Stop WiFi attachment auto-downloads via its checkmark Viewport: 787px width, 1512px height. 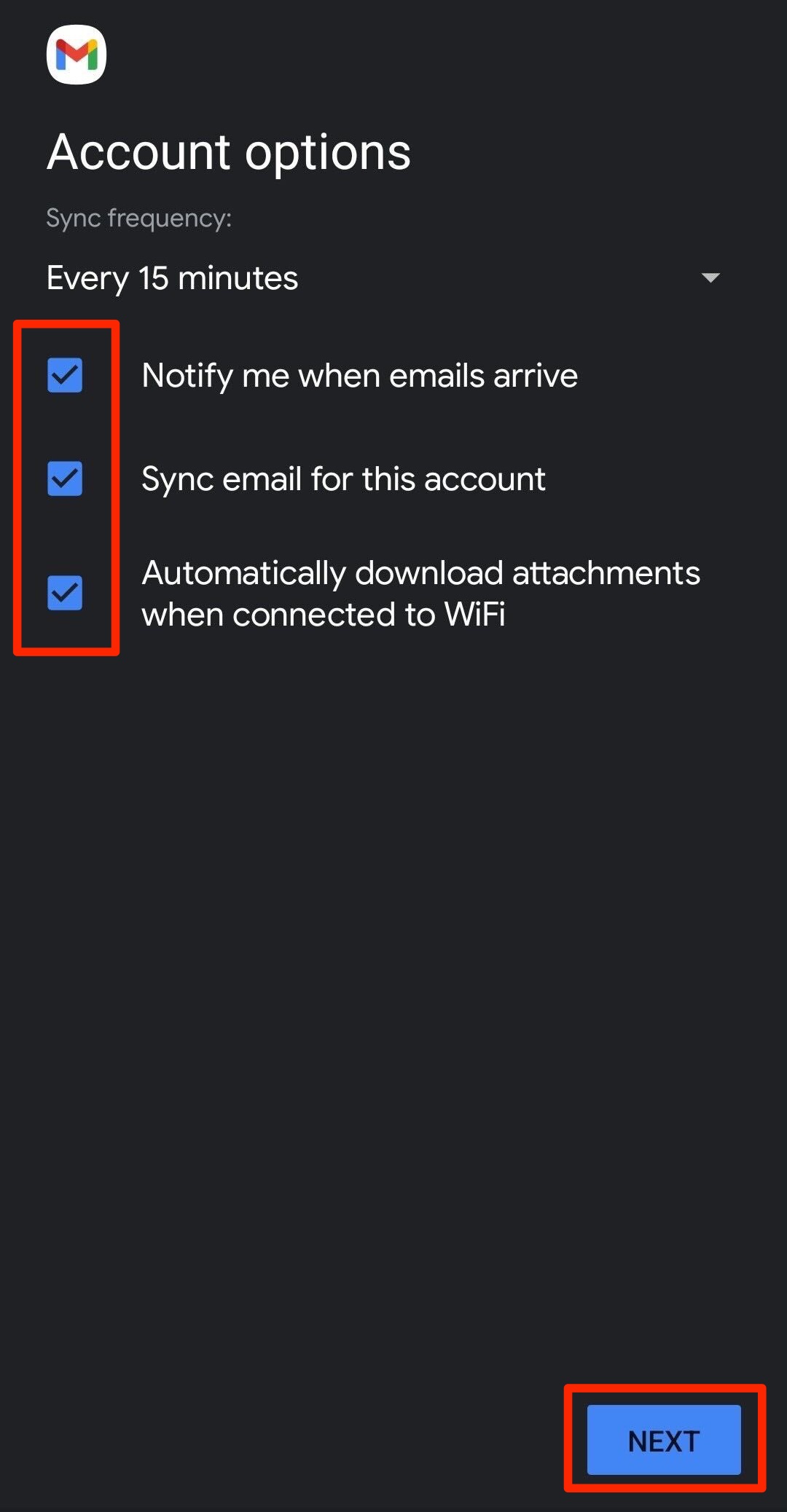click(x=65, y=592)
